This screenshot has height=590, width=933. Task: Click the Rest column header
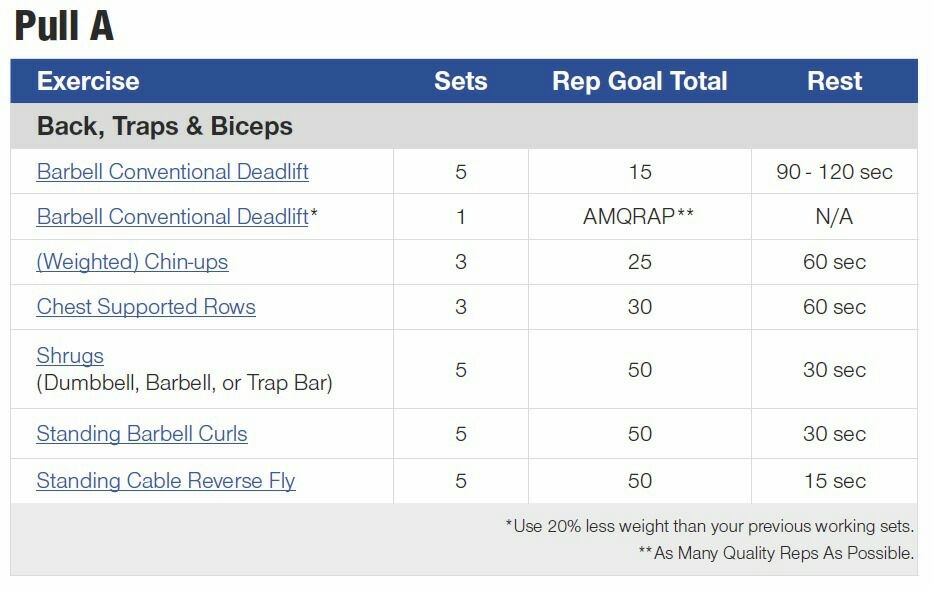834,81
